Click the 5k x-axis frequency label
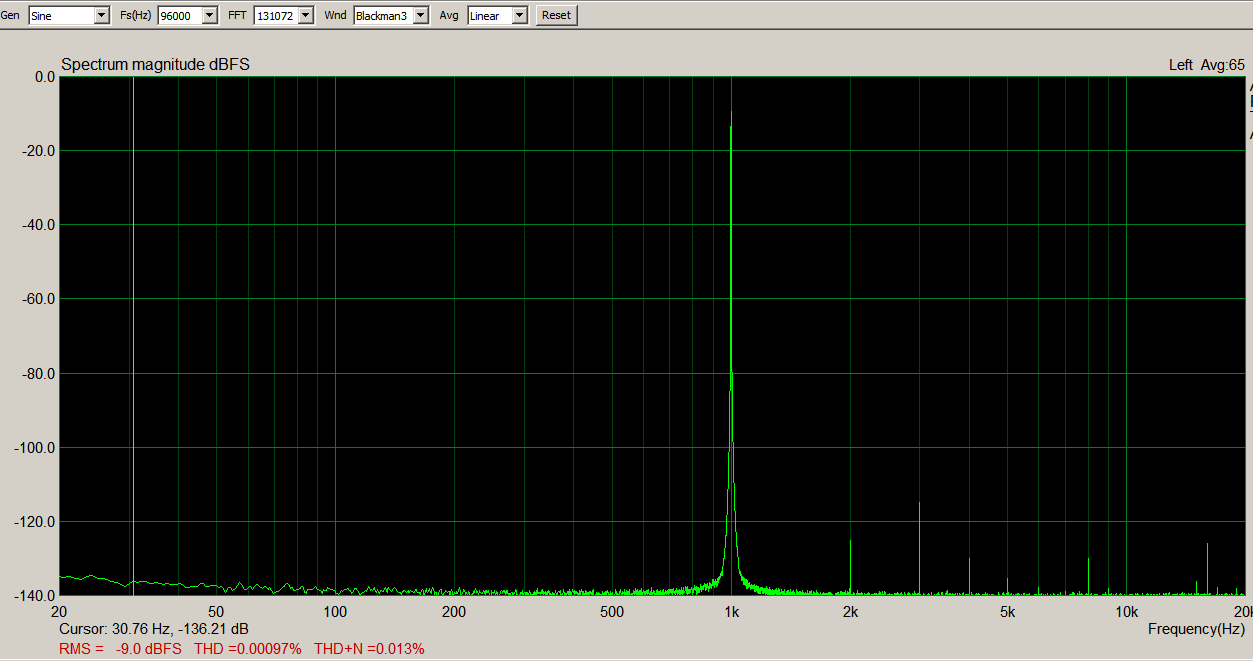 (x=1007, y=612)
